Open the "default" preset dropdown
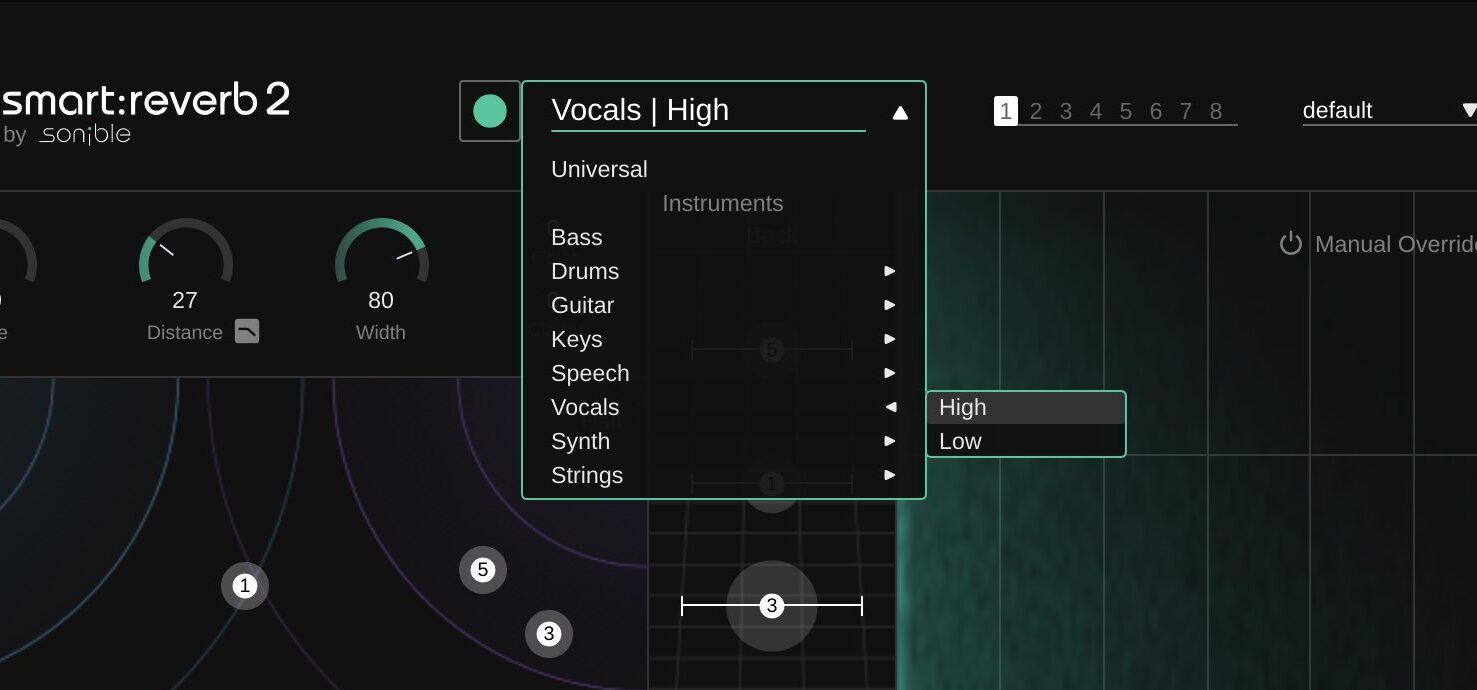The image size is (1477, 690). [1389, 110]
